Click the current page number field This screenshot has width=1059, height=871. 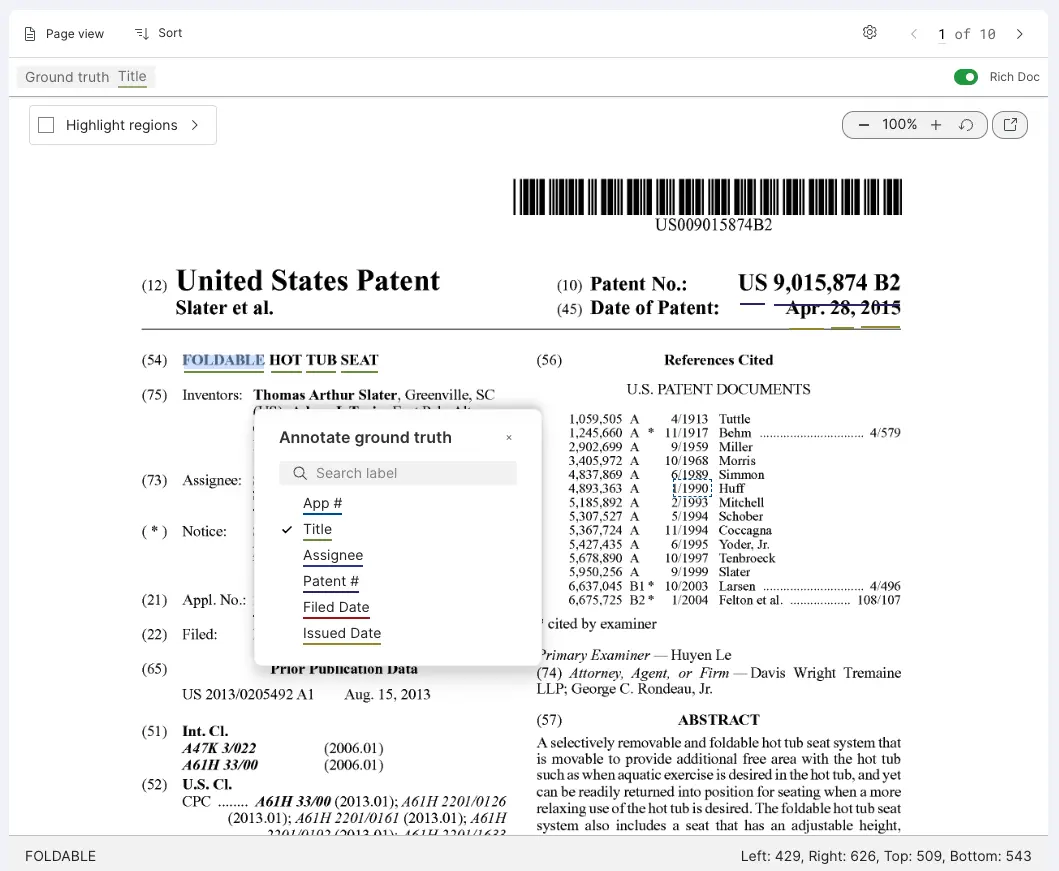point(941,34)
